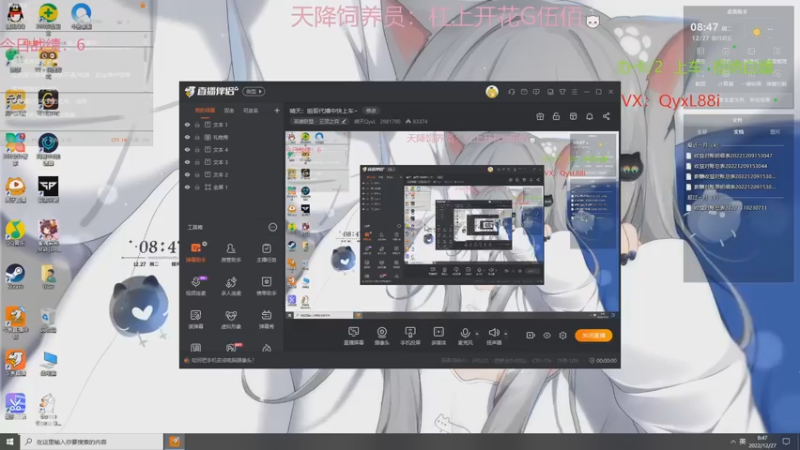Add a new scene with the plus icon
Screen dimensions: 800x450
point(277,110)
